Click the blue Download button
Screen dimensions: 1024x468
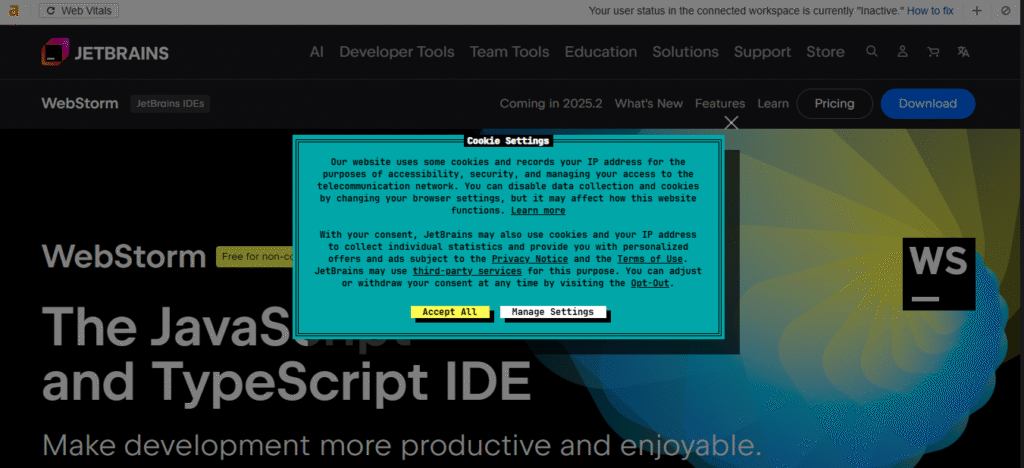click(x=928, y=104)
